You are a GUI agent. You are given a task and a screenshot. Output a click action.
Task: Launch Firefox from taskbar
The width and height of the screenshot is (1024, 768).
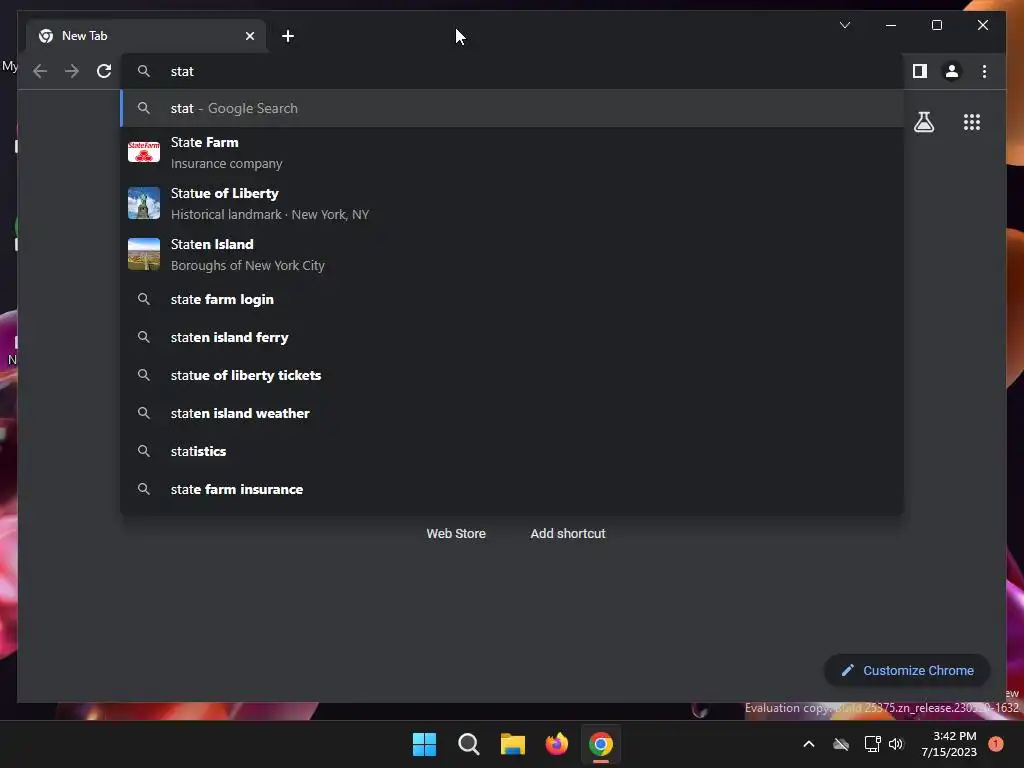pyautogui.click(x=556, y=744)
